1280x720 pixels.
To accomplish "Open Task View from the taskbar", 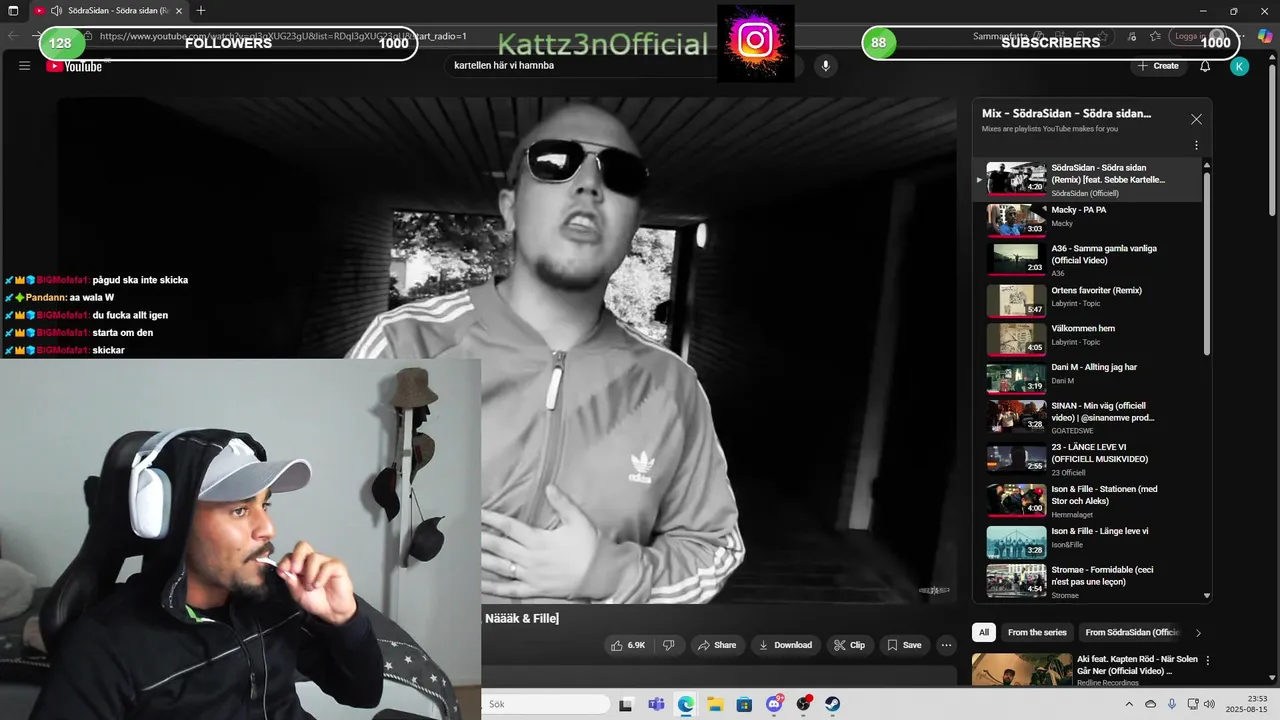I will tap(626, 704).
